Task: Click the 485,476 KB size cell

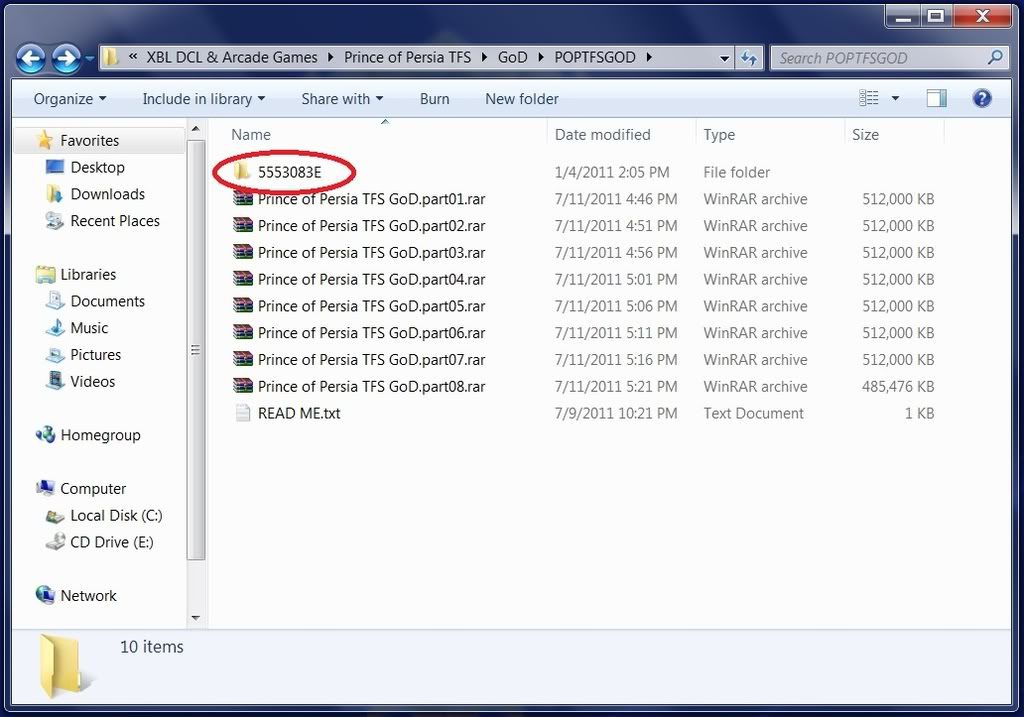Action: pyautogui.click(x=897, y=387)
